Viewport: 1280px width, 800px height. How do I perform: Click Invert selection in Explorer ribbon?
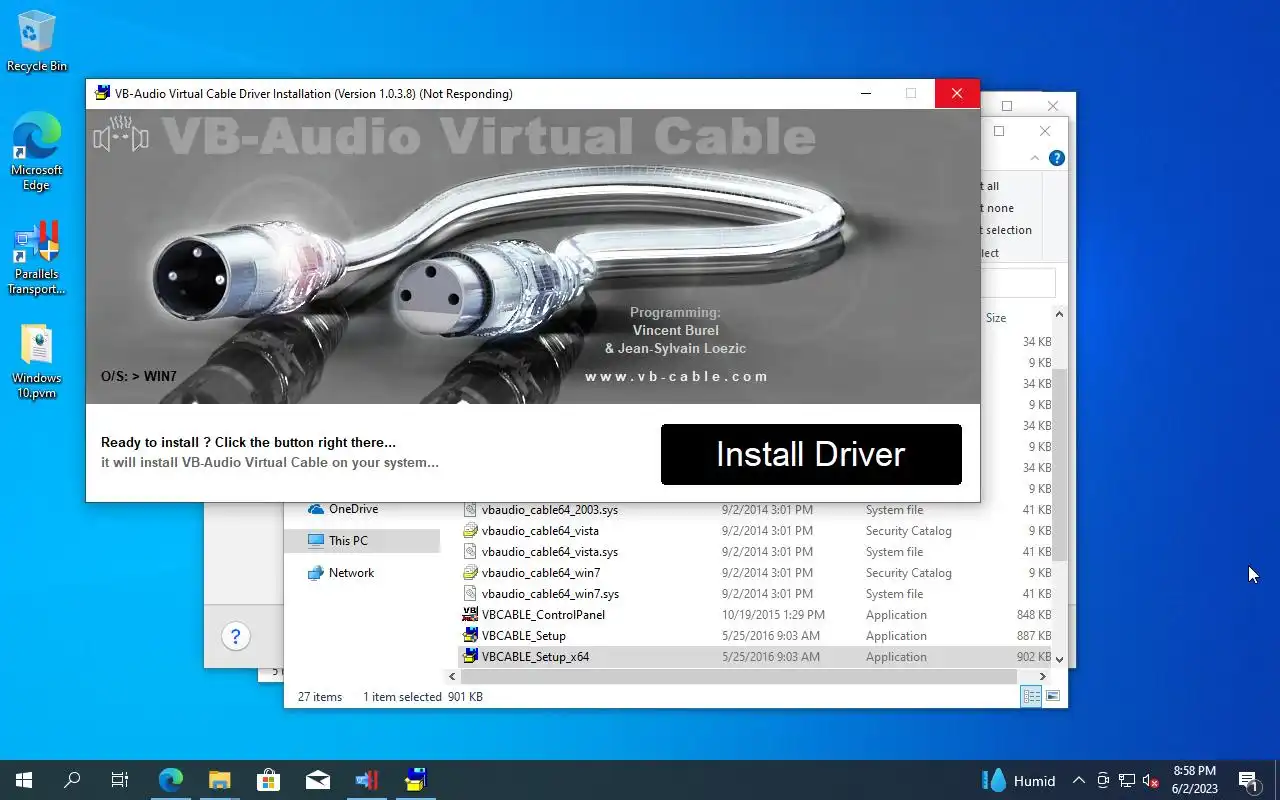pos(1008,230)
